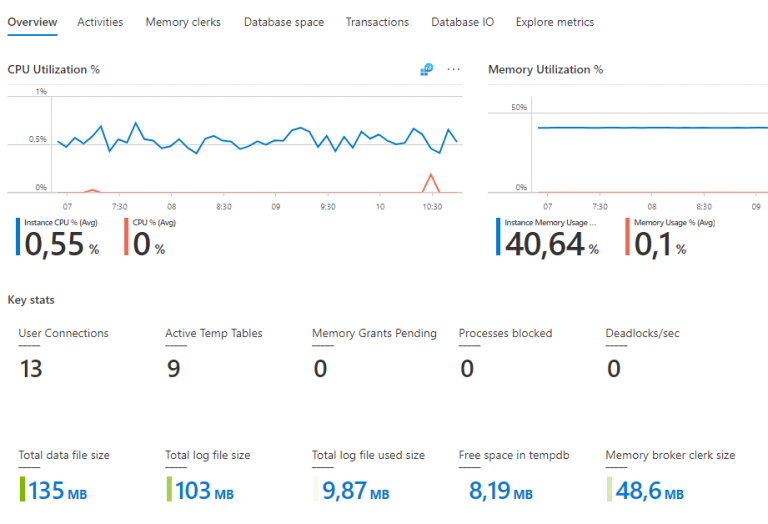Select the Memory Usage % (Avg) legend label
768x524 pixels.
coord(675,222)
